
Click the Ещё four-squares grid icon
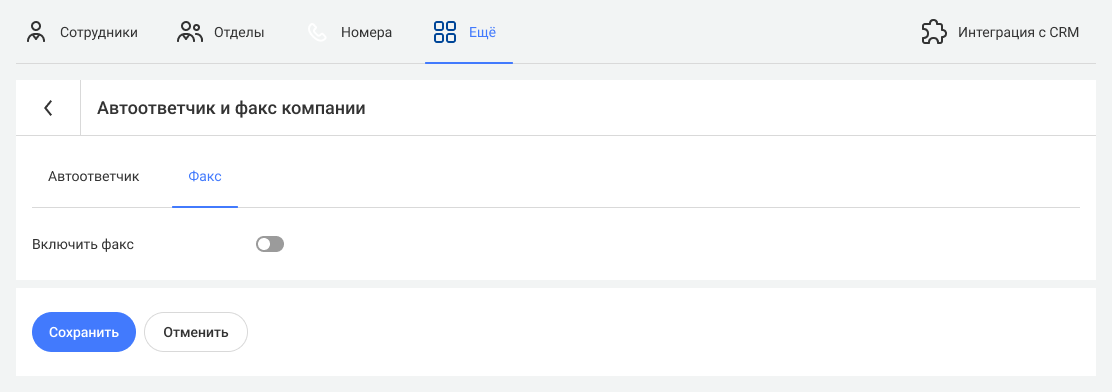tap(445, 32)
